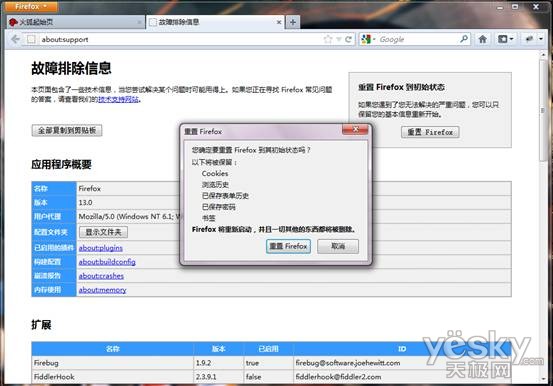Open the bookmarks menu toolbar button
553x386 pixels.
505,39
